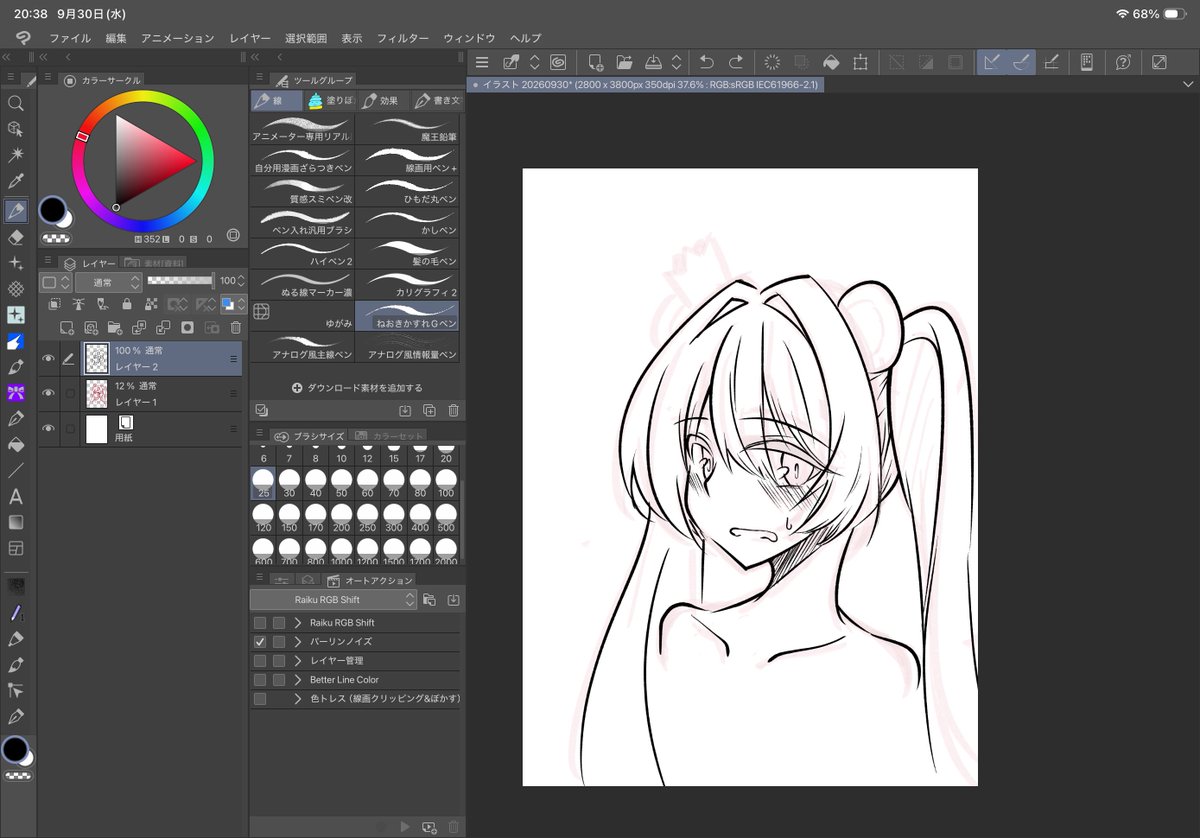
Task: Select the gradient tool
Action: (15, 522)
